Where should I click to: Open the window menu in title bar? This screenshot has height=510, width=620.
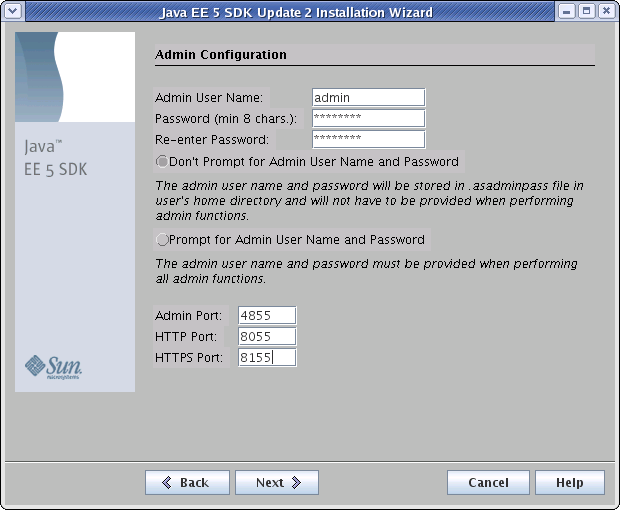pyautogui.click(x=13, y=11)
